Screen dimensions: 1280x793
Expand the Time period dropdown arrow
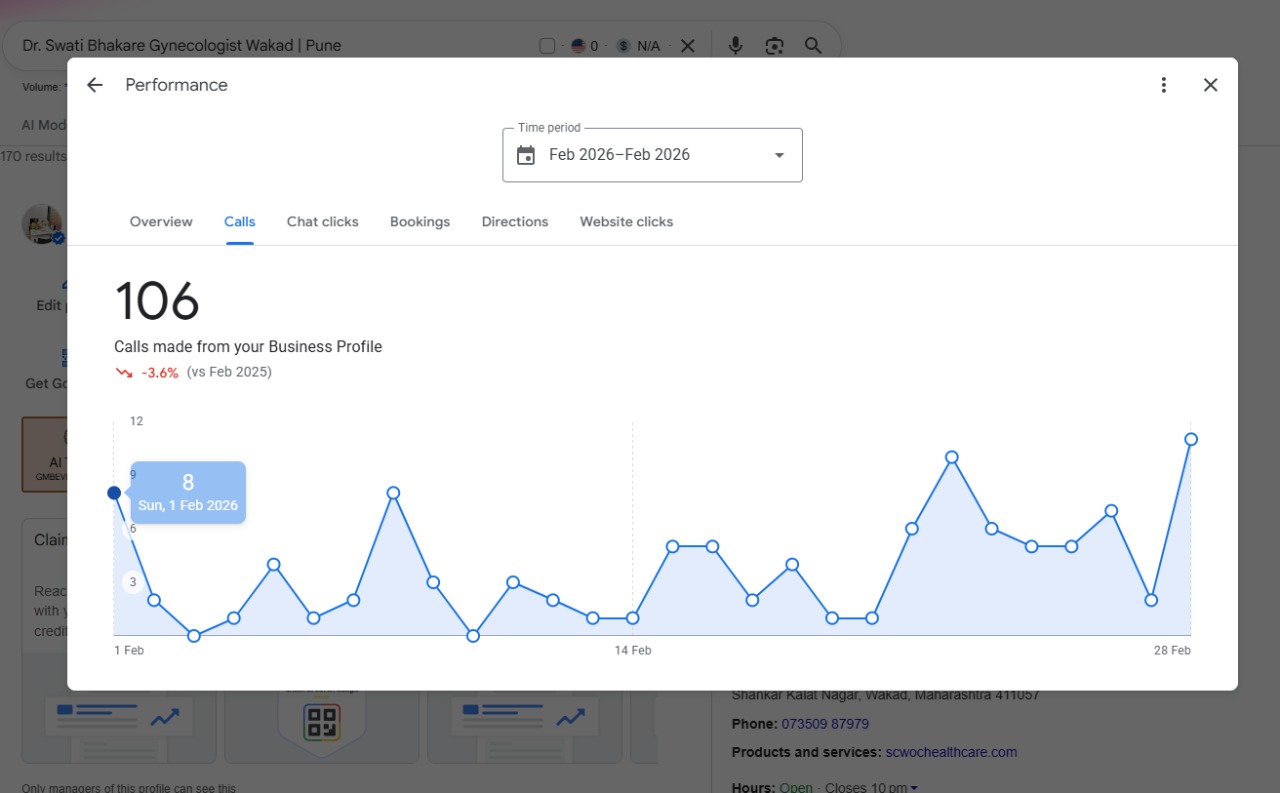tap(779, 155)
